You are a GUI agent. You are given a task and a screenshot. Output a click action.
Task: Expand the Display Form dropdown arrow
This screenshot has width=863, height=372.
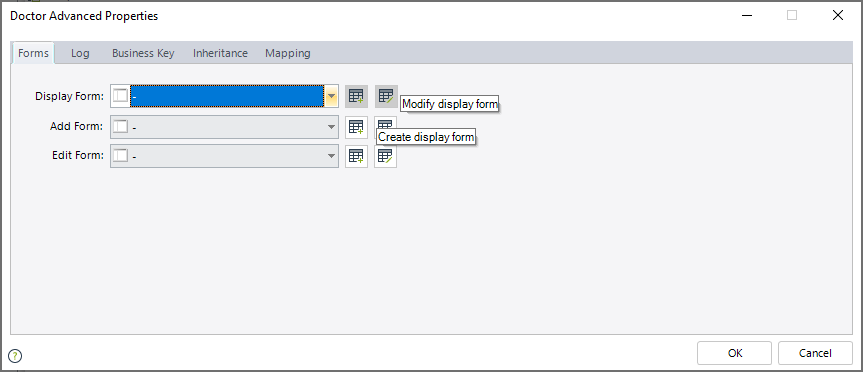pyautogui.click(x=331, y=96)
